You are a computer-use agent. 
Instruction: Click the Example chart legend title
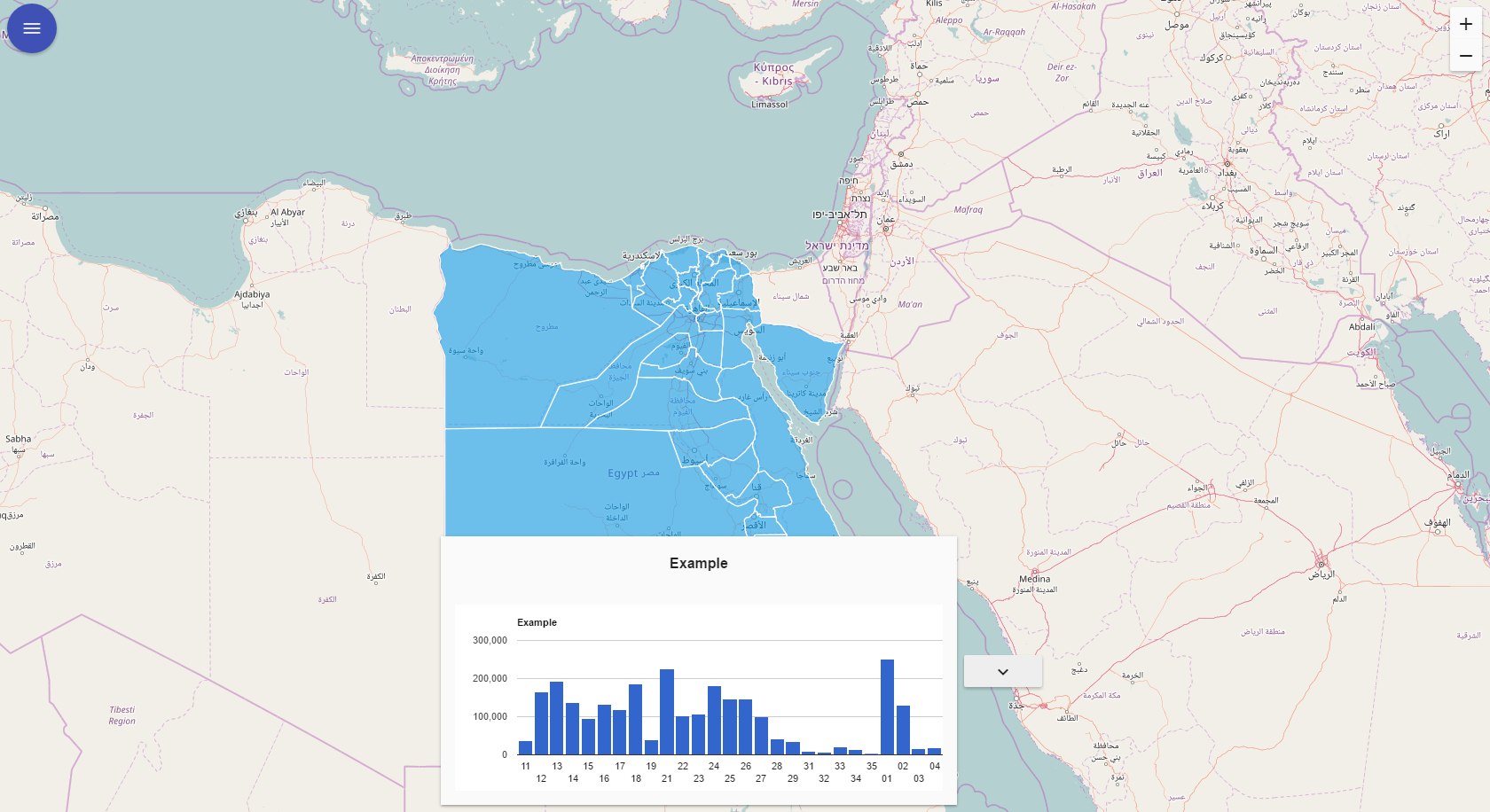pyautogui.click(x=537, y=622)
